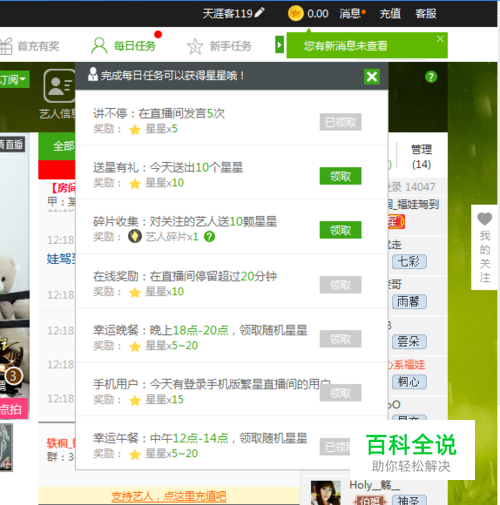Click the star icon in 送星有礼 reward
This screenshot has height=505, width=500.
click(x=135, y=183)
